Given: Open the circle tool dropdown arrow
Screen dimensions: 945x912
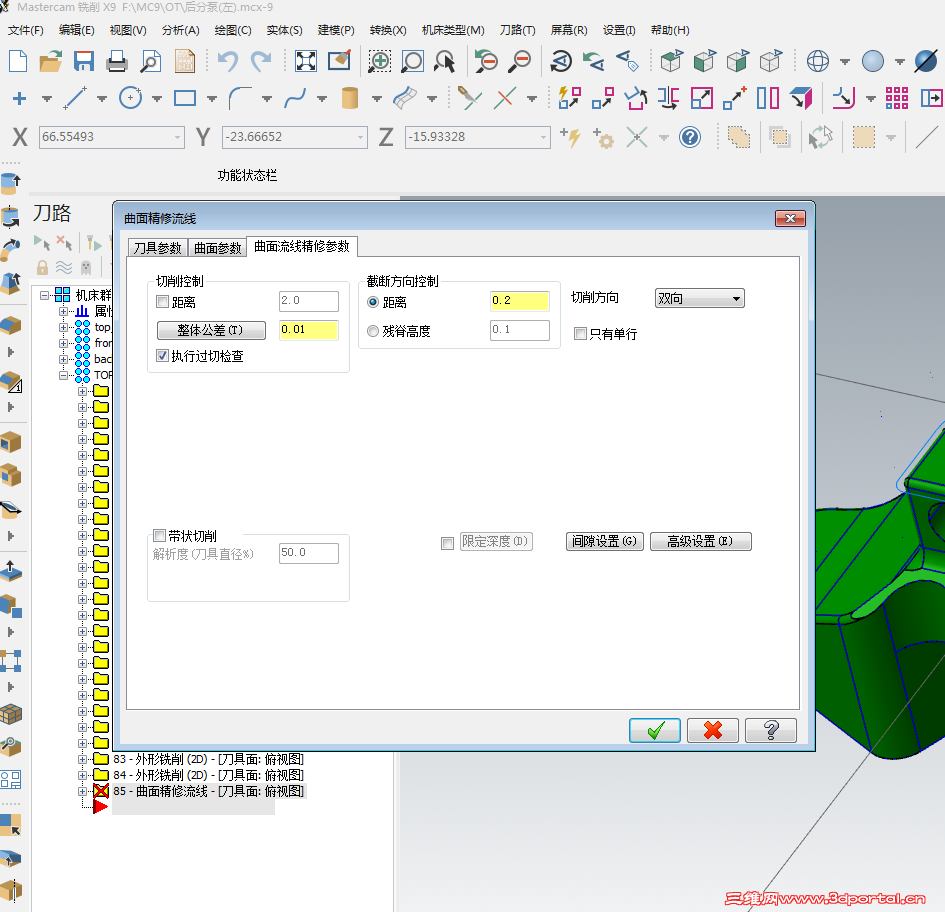Looking at the screenshot, I should click(157, 98).
